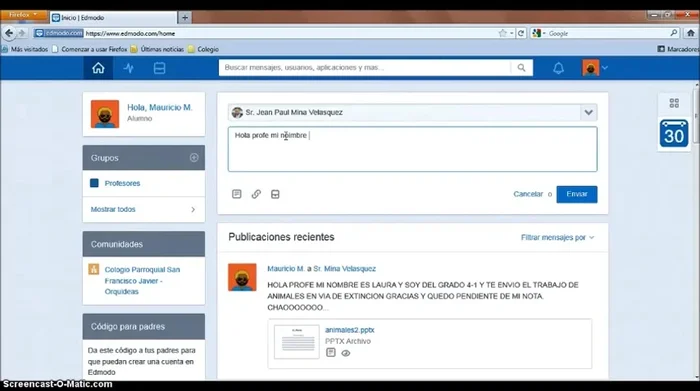The width and height of the screenshot is (700, 391).
Task: Click the bookmark star in address bar
Action: 502,33
